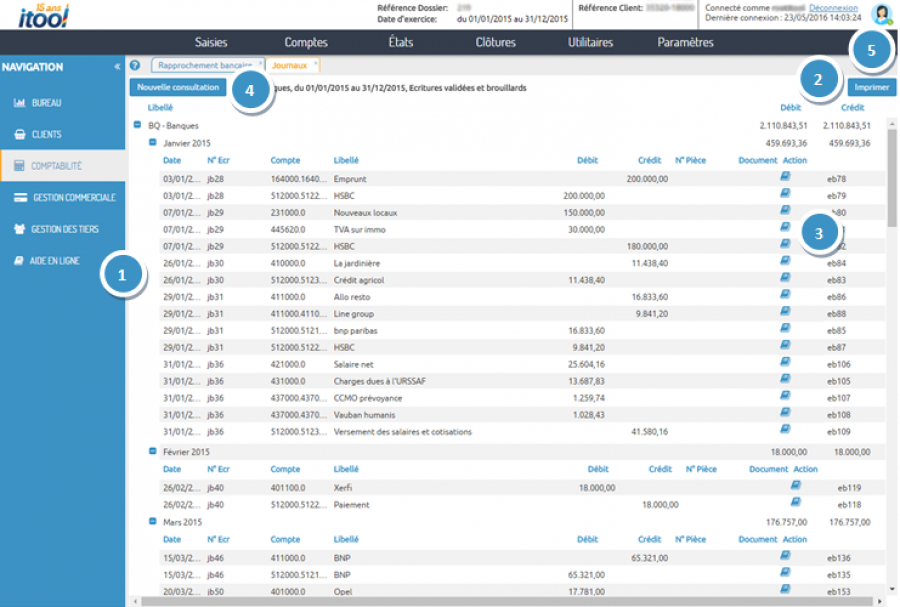Screen dimensions: 900x607
Task: Collapse the Janvier 2015 section
Action: [x=152, y=142]
